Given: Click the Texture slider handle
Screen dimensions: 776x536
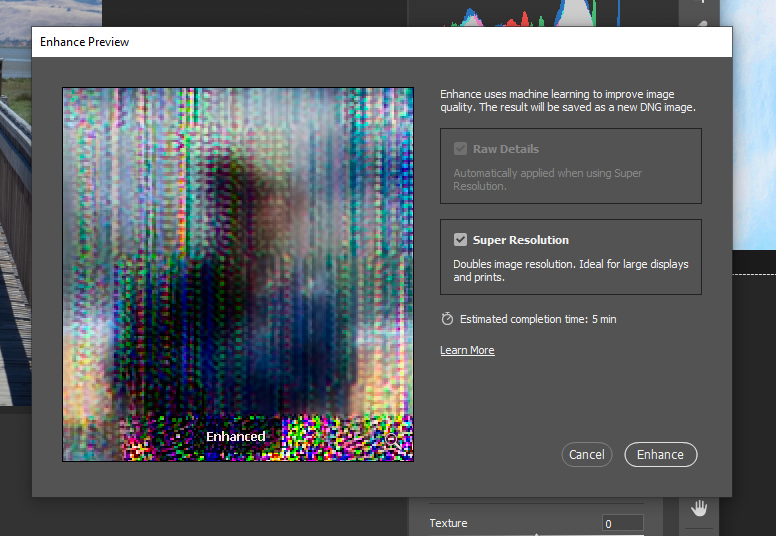Looking at the screenshot, I should point(537,533).
